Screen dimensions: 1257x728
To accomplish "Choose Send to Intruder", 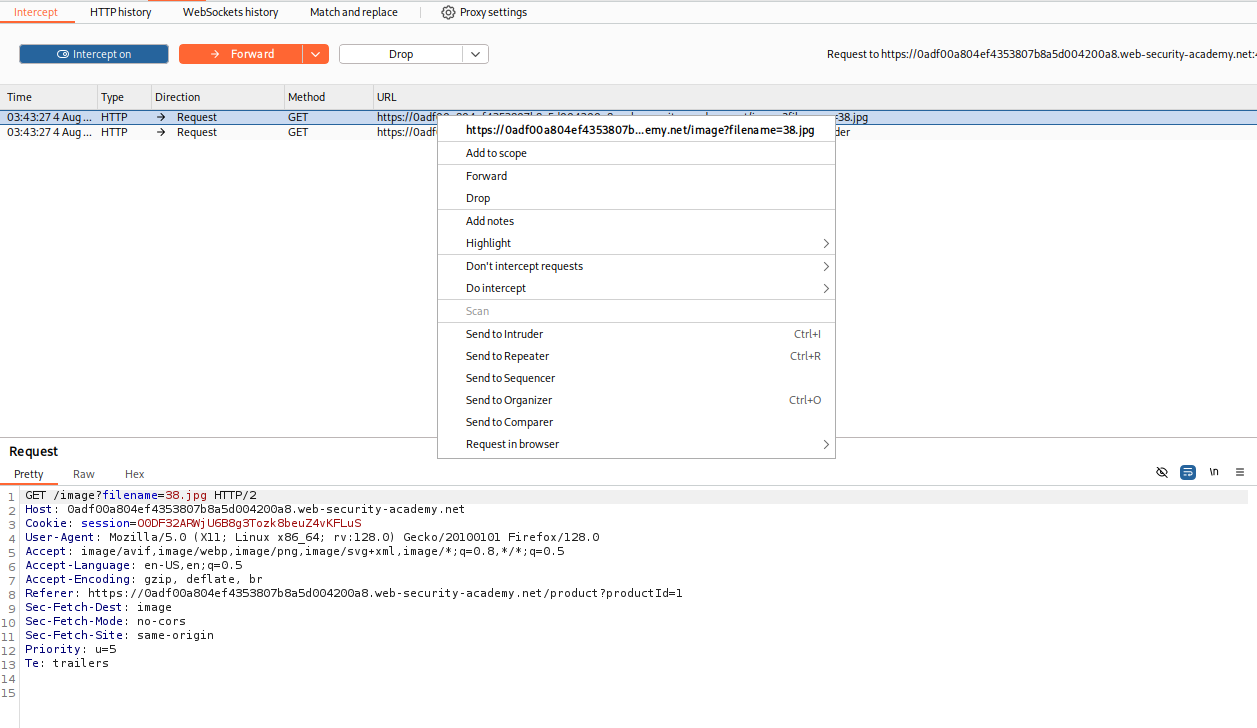I will [x=636, y=334].
